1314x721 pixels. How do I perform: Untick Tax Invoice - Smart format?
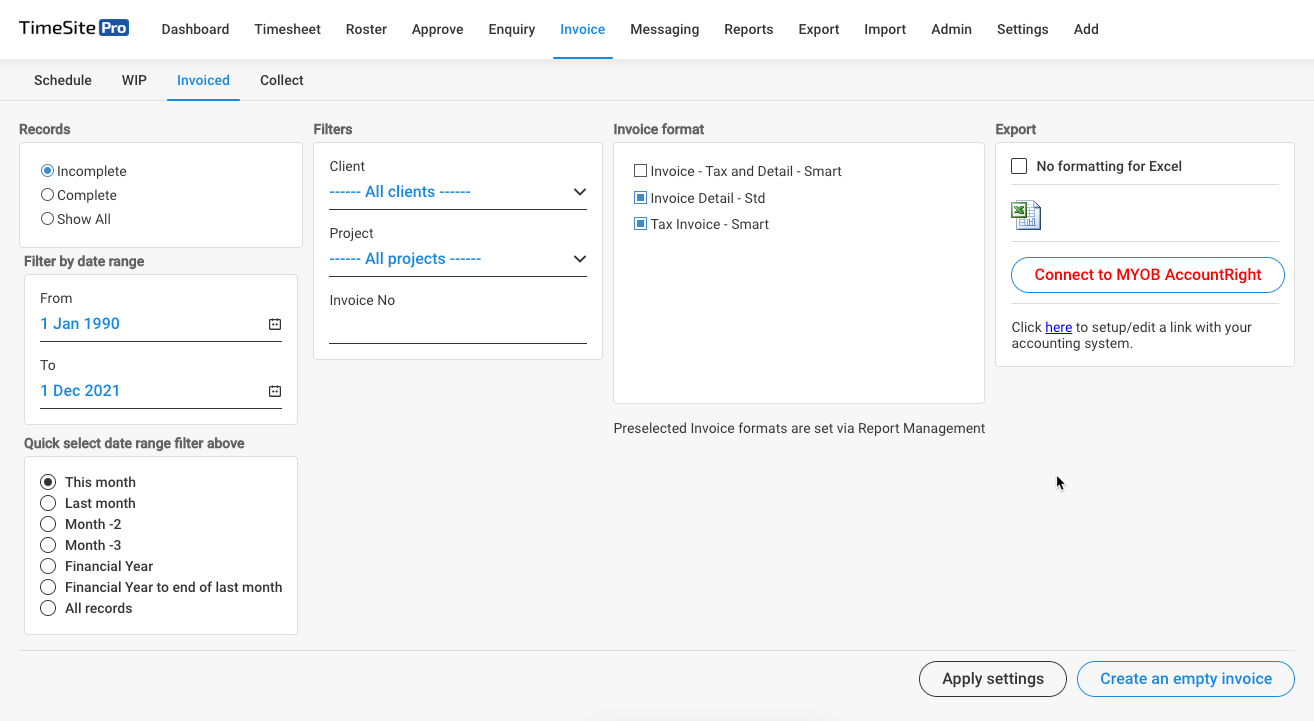(641, 224)
